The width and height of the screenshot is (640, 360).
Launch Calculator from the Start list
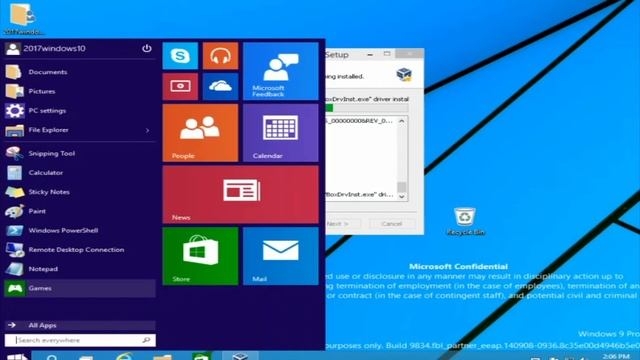click(x=80, y=172)
